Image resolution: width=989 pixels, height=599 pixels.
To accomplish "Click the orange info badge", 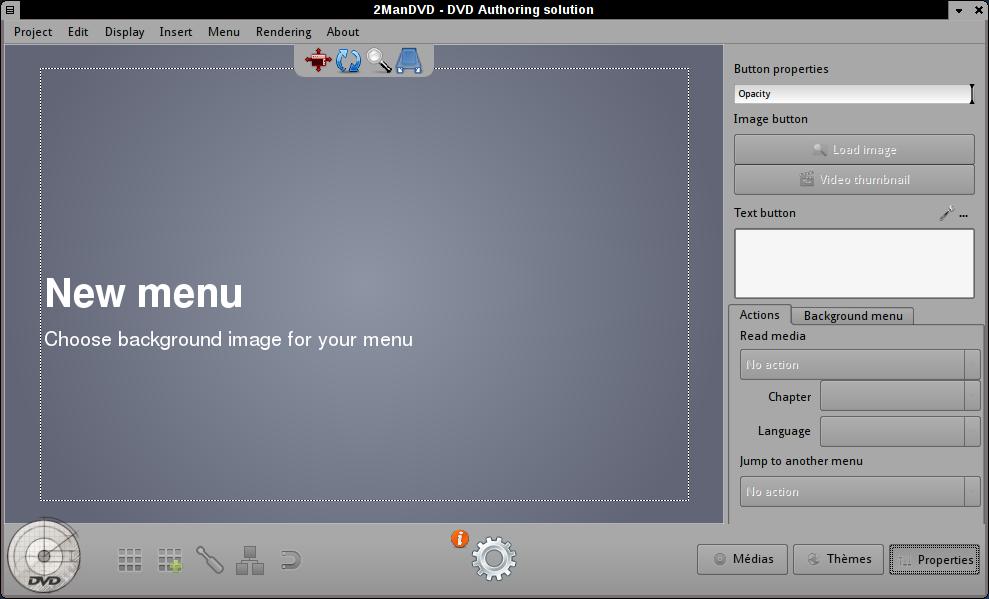I will coord(460,538).
